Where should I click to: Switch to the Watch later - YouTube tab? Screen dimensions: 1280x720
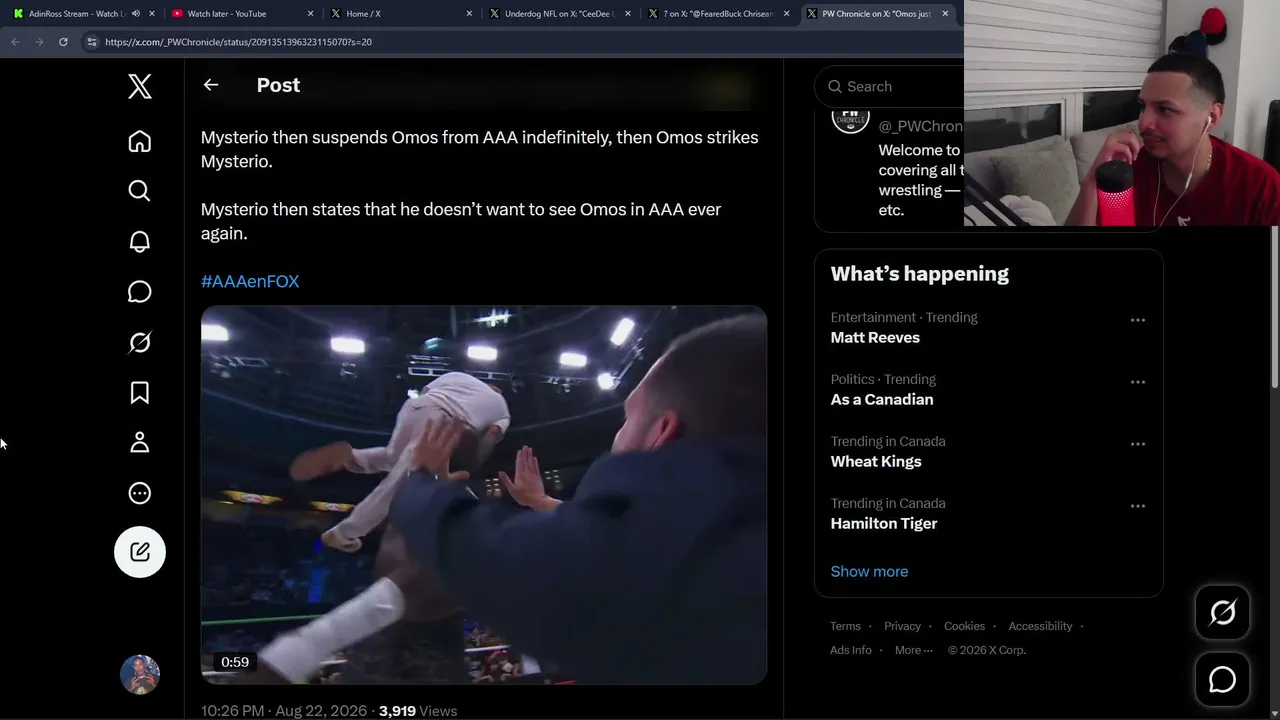241,14
